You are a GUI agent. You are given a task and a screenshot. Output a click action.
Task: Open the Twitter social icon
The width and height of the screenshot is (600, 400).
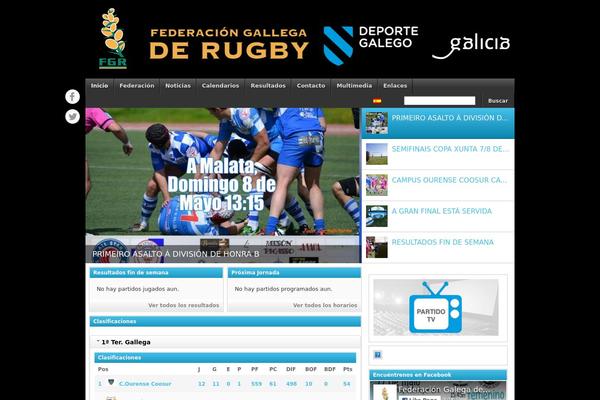(72, 116)
